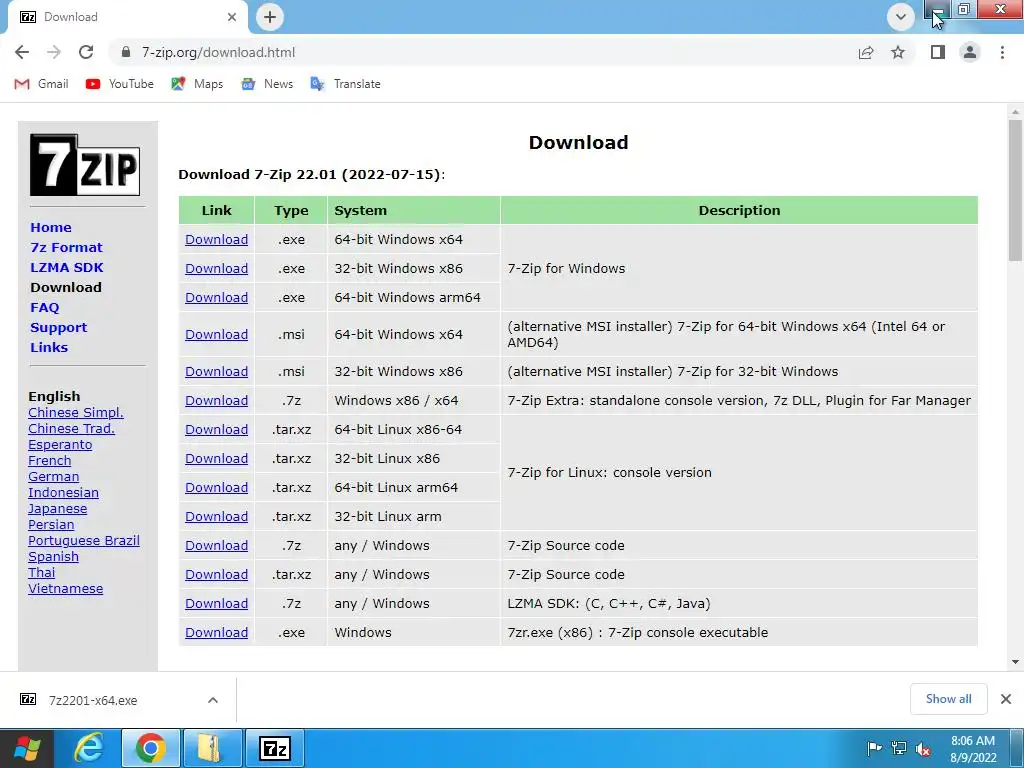
Task: Close the downloads bar
Action: pyautogui.click(x=1006, y=699)
